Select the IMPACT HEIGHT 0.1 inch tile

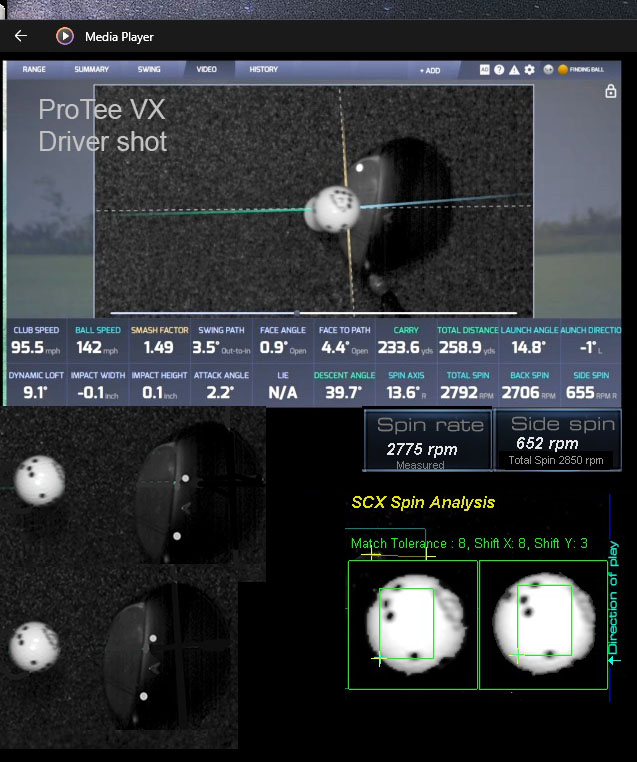[159, 385]
